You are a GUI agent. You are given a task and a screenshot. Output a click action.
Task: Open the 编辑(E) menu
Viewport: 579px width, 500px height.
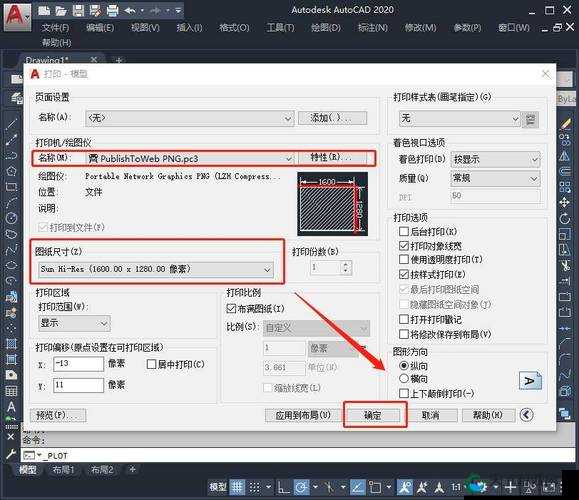(x=100, y=28)
